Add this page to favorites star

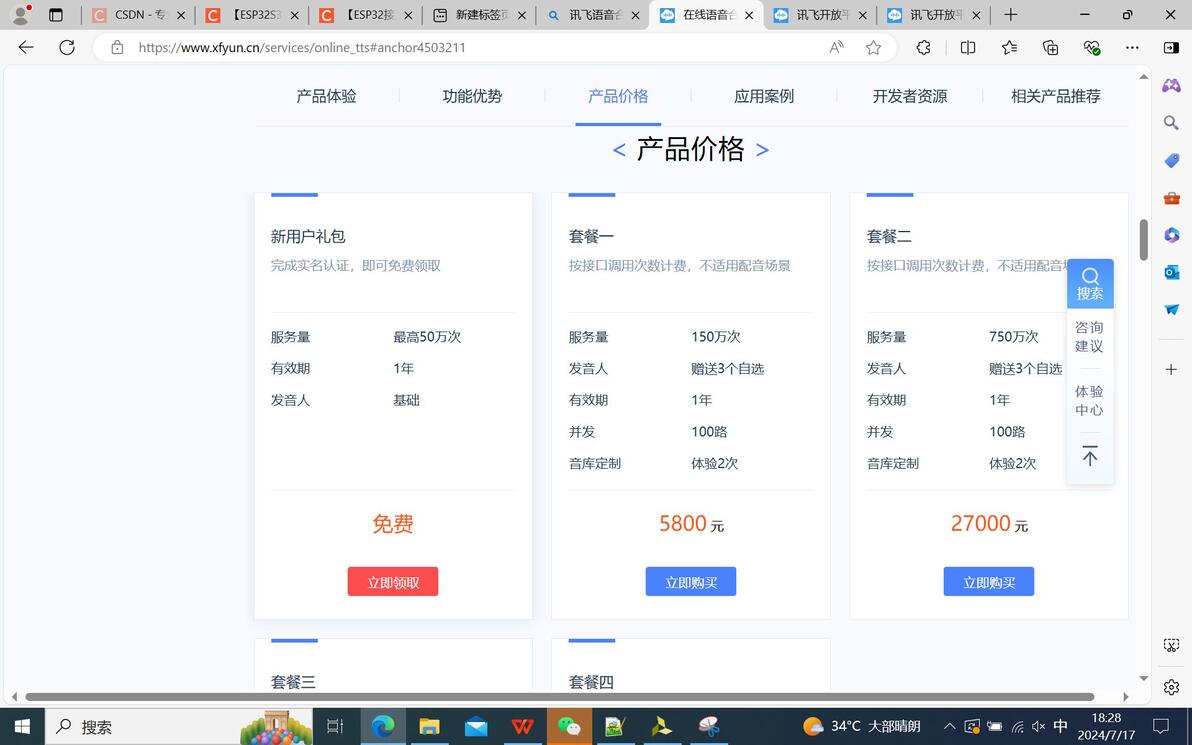coord(873,47)
